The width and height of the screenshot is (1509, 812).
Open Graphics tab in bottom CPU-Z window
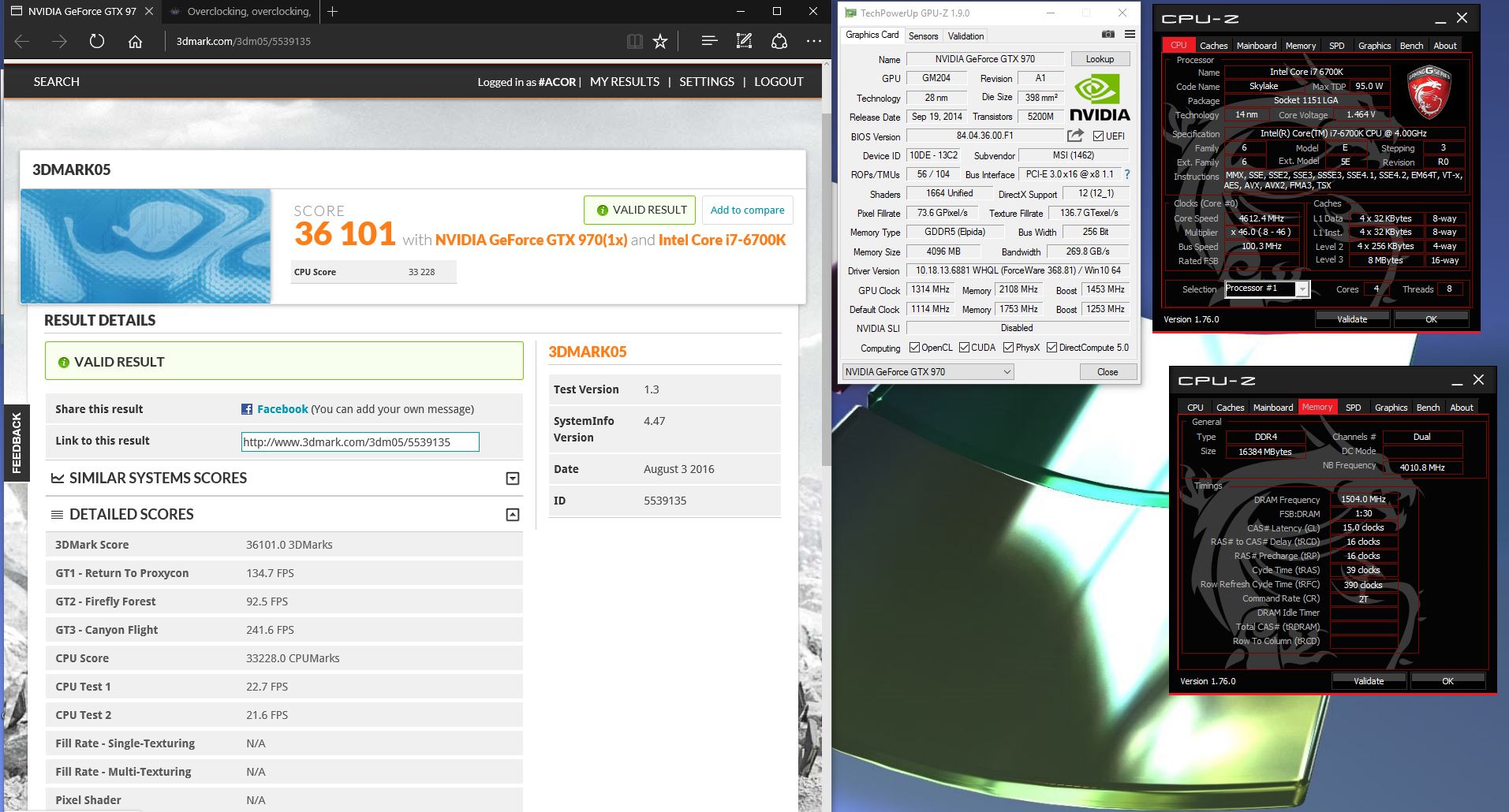(1391, 408)
